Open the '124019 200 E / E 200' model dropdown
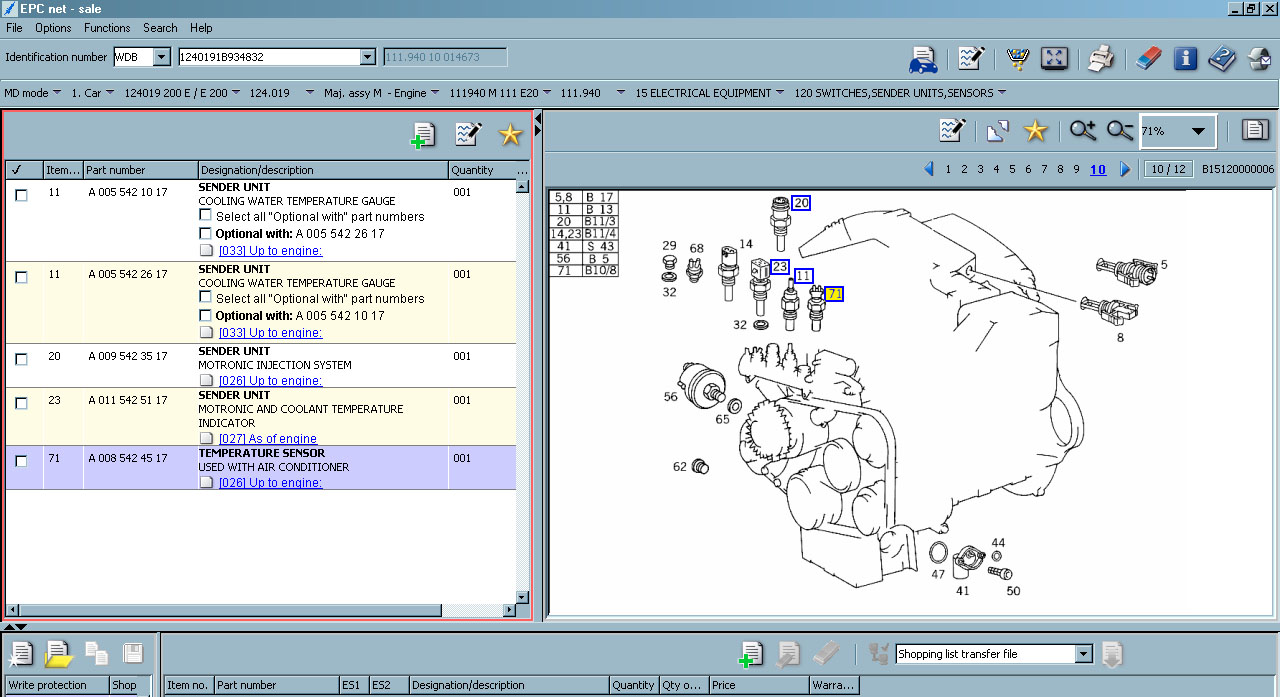The width and height of the screenshot is (1280, 697). click(237, 93)
